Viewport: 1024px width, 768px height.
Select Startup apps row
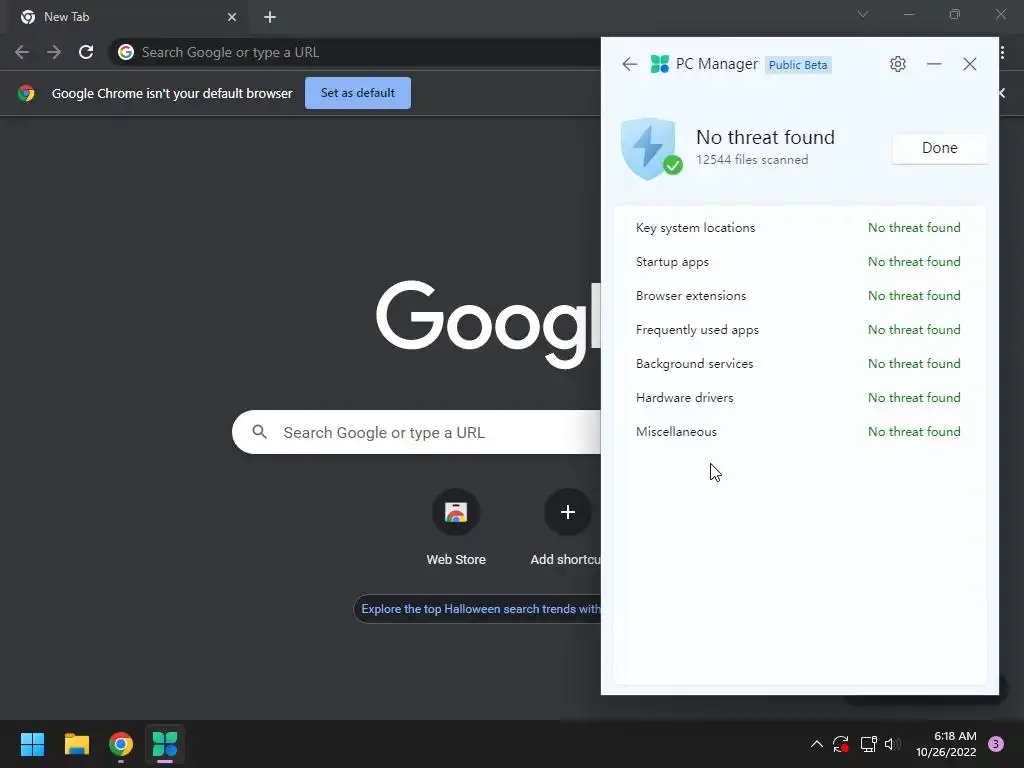pos(799,262)
